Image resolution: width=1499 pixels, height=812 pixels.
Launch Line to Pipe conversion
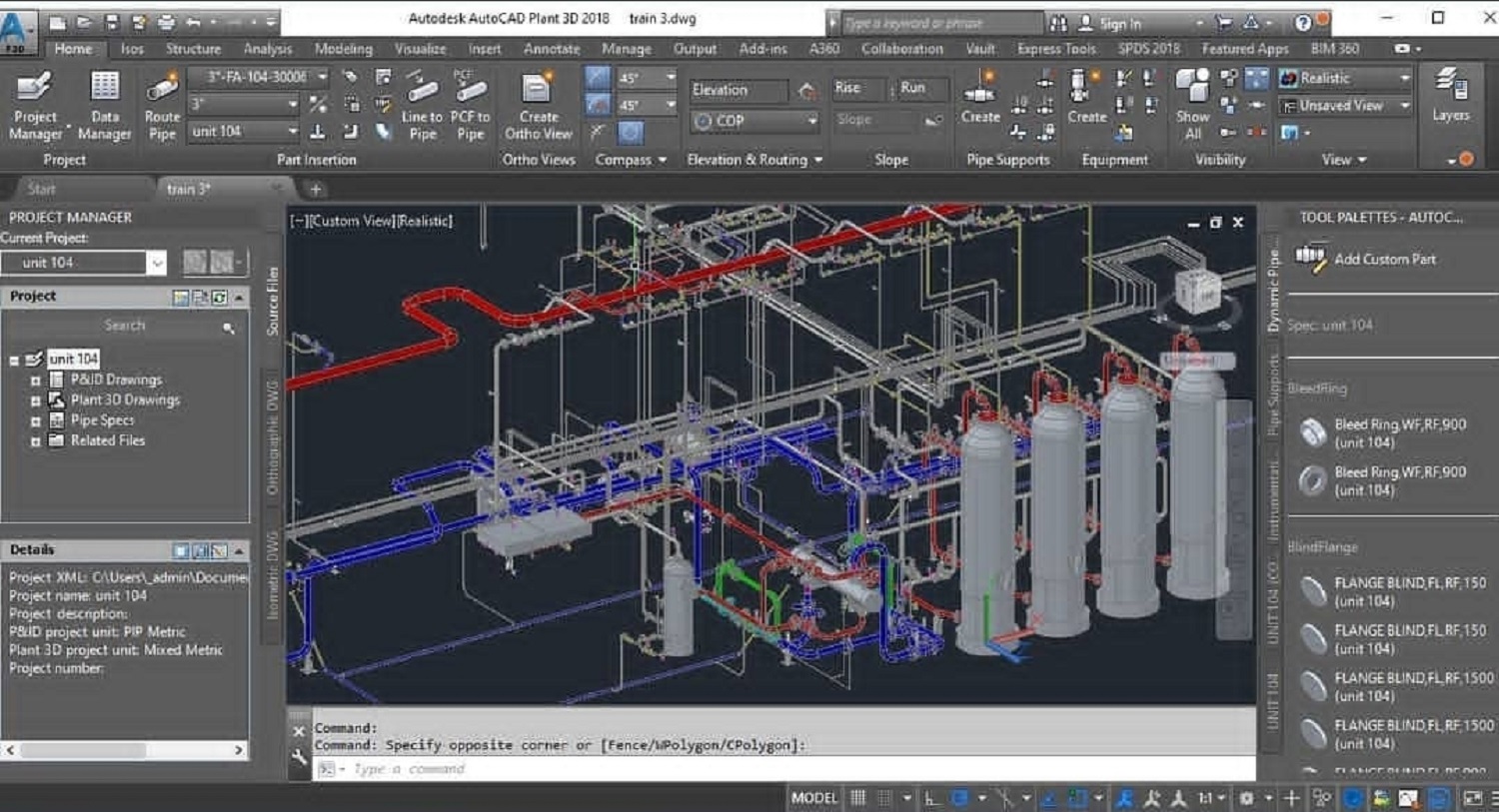coord(422,105)
